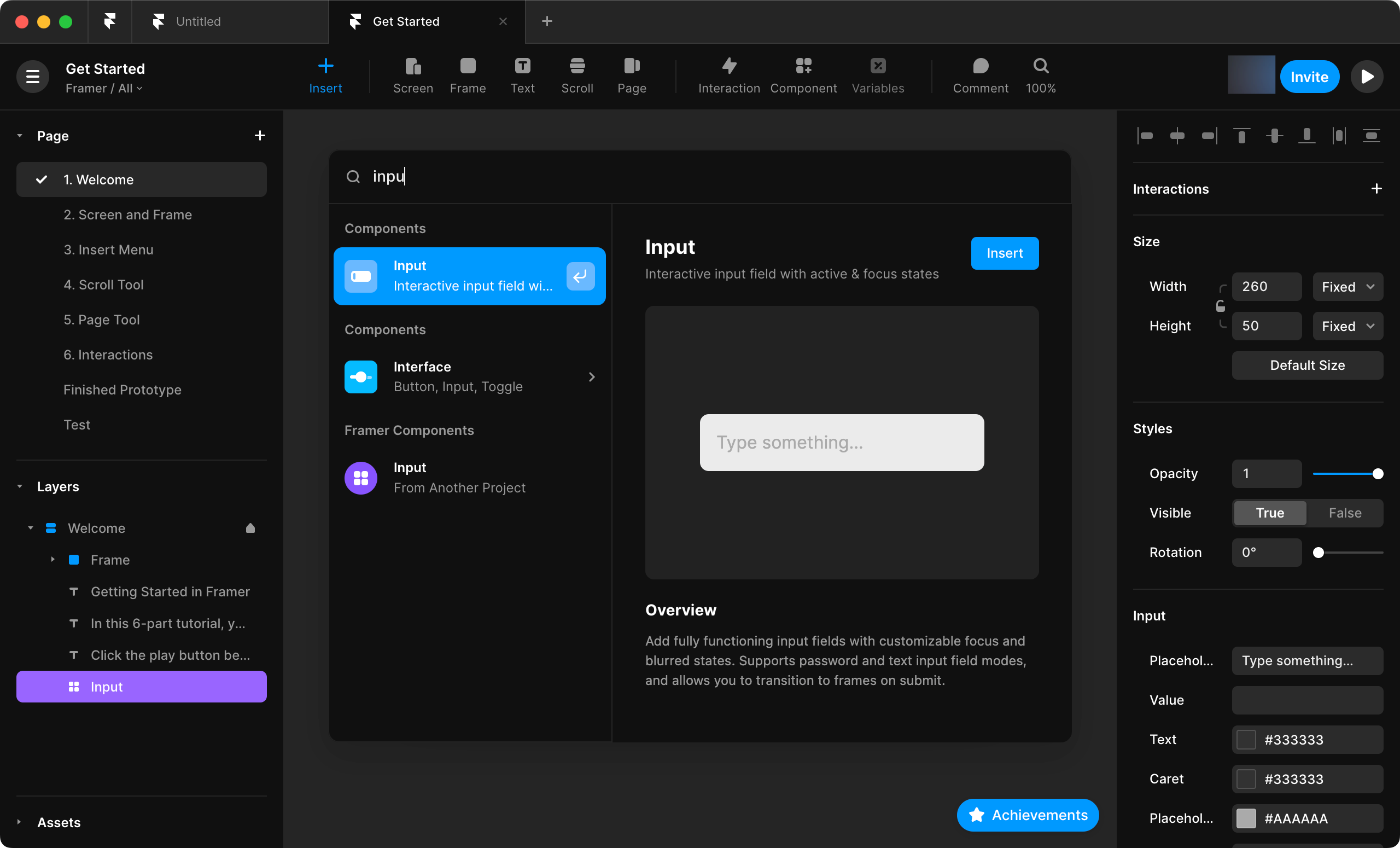The height and width of the screenshot is (848, 1400).
Task: Select the Frame tool
Action: 468,75
